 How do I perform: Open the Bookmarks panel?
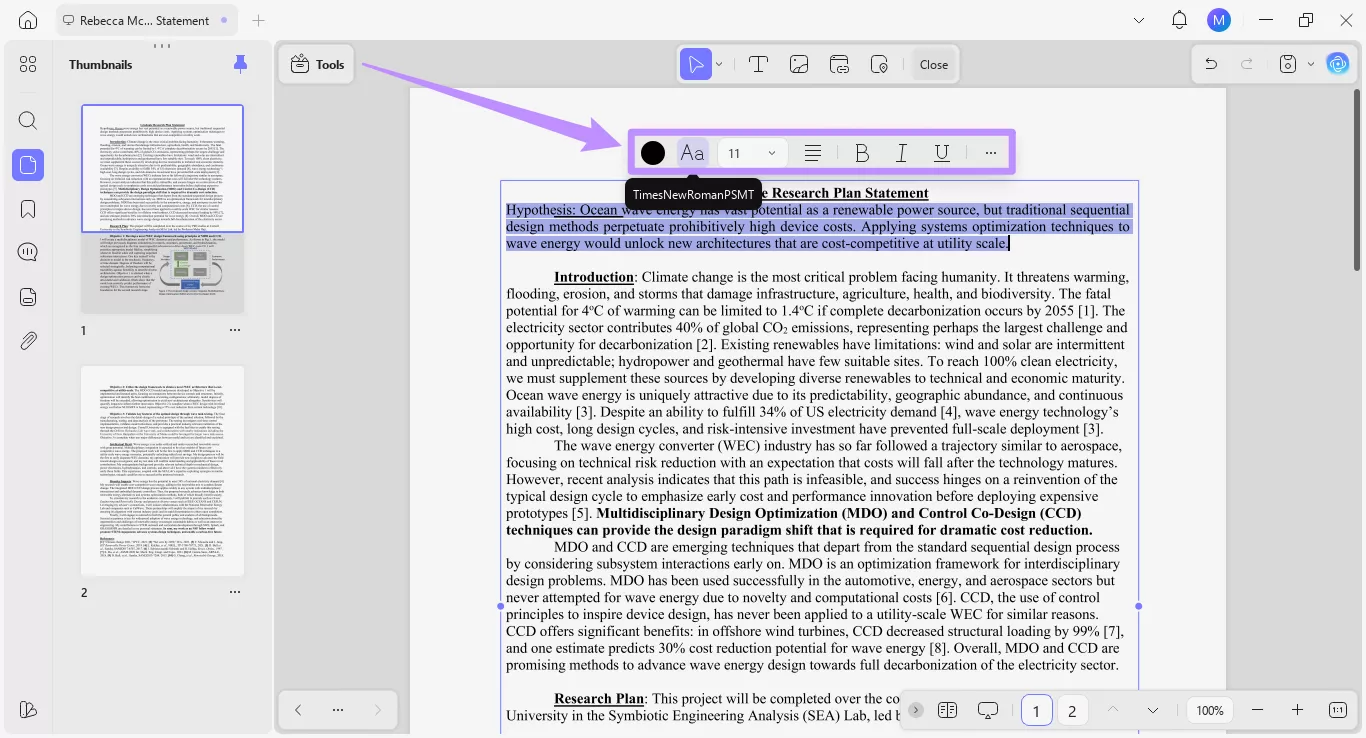tap(28, 209)
